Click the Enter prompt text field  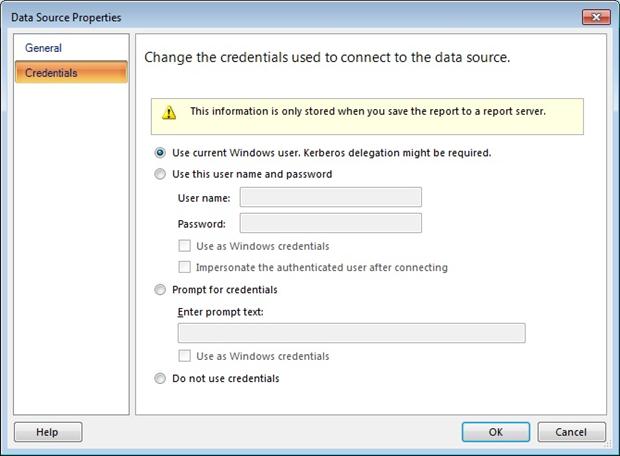[351, 333]
